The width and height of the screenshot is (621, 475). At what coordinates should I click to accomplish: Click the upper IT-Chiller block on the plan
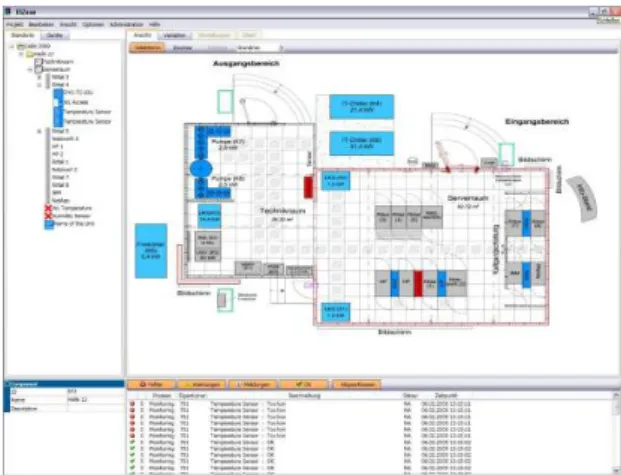coord(361,106)
